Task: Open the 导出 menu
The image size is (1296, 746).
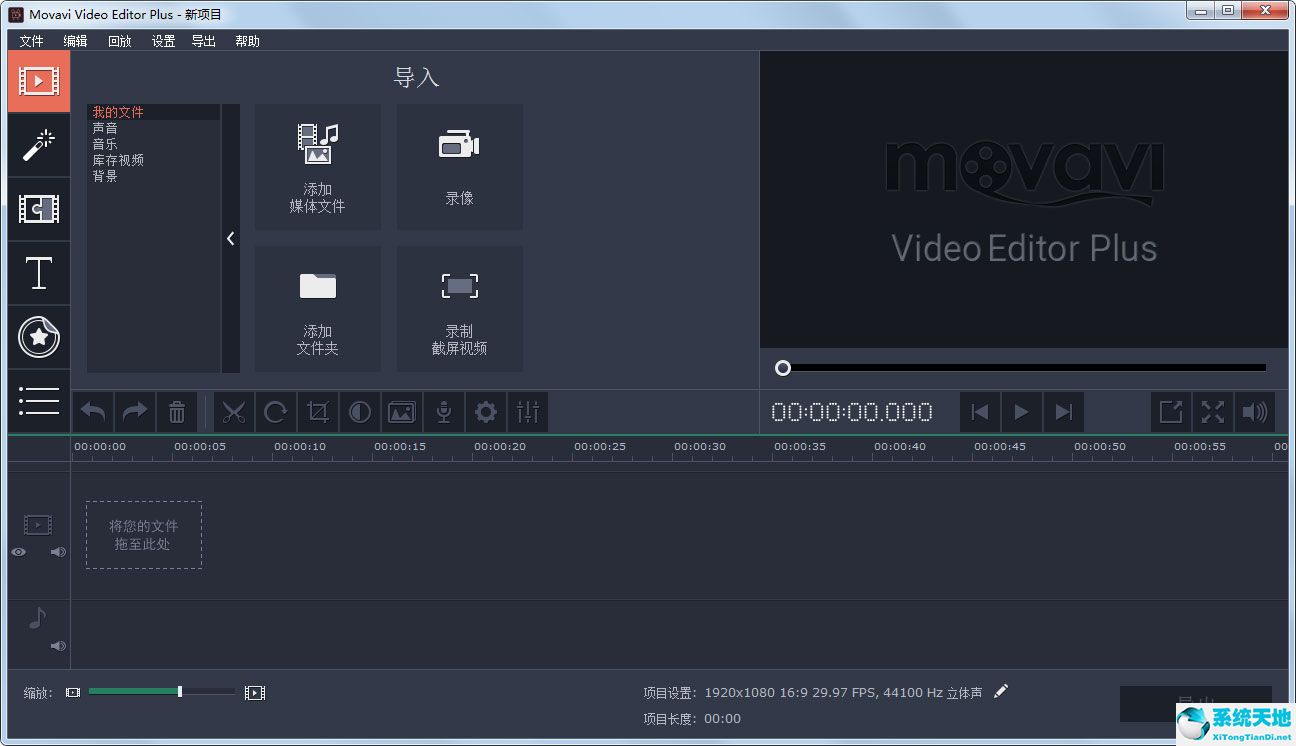Action: 204,41
